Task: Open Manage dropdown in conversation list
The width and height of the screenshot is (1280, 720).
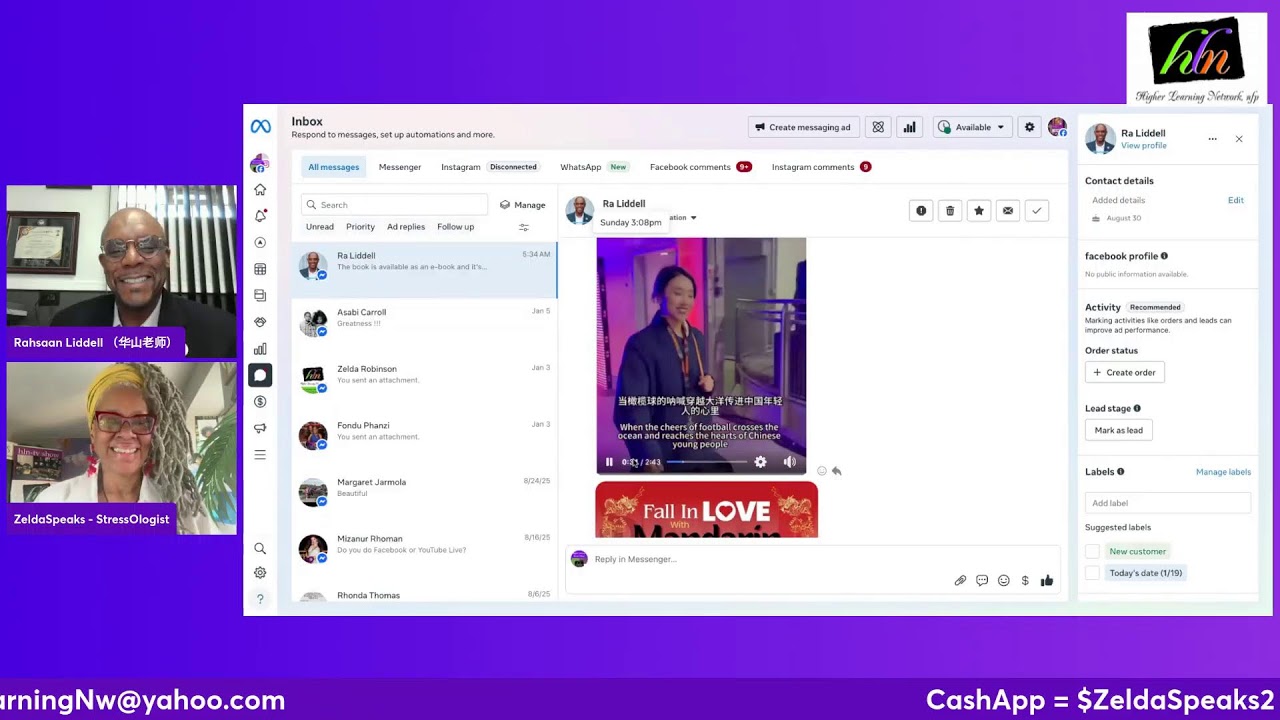Action: (523, 205)
